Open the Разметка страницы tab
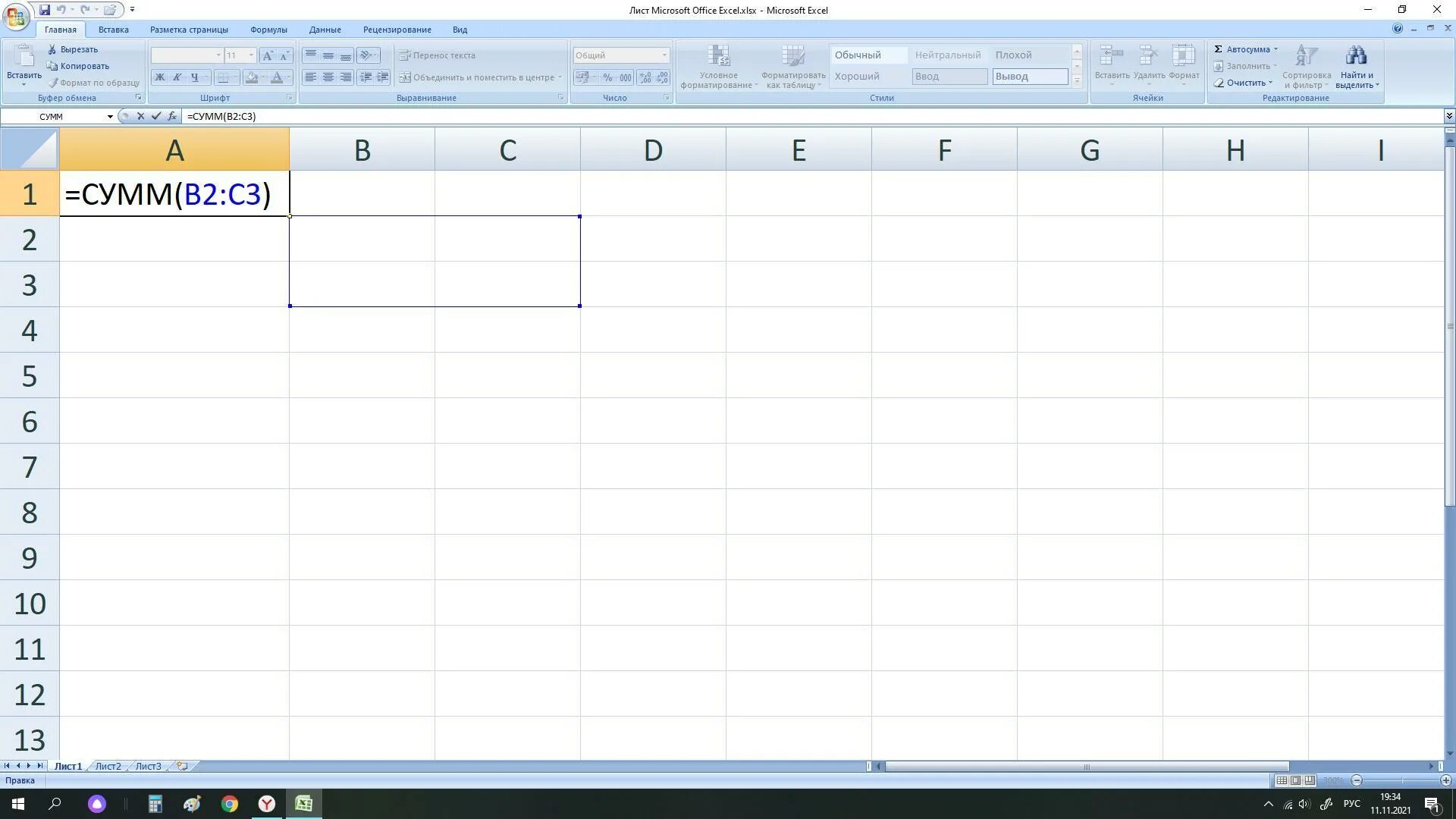Viewport: 1456px width, 819px height. pos(189,30)
